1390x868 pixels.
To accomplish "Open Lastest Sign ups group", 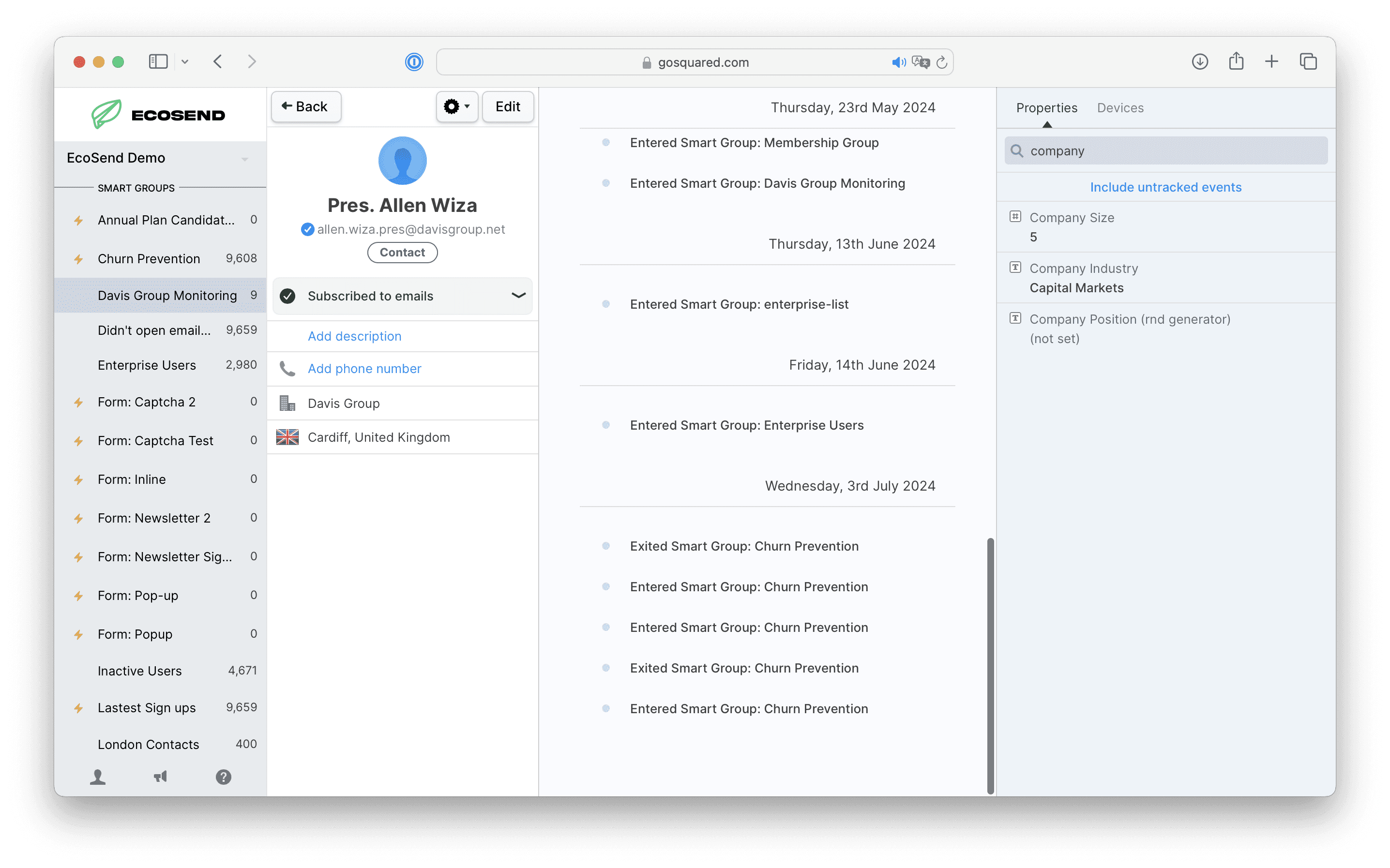I will [x=160, y=707].
